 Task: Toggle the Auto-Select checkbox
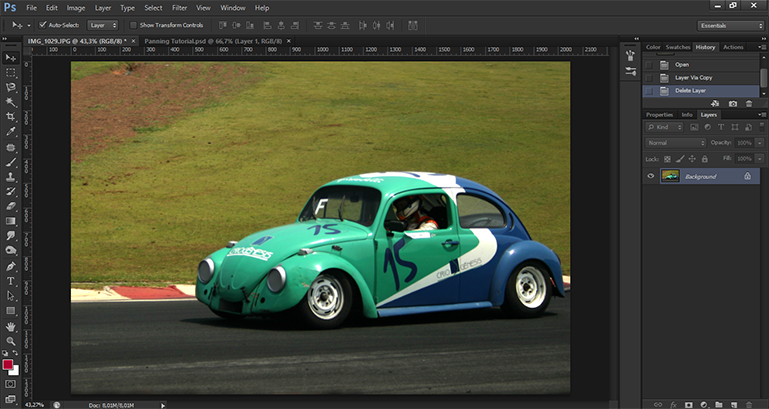point(40,24)
